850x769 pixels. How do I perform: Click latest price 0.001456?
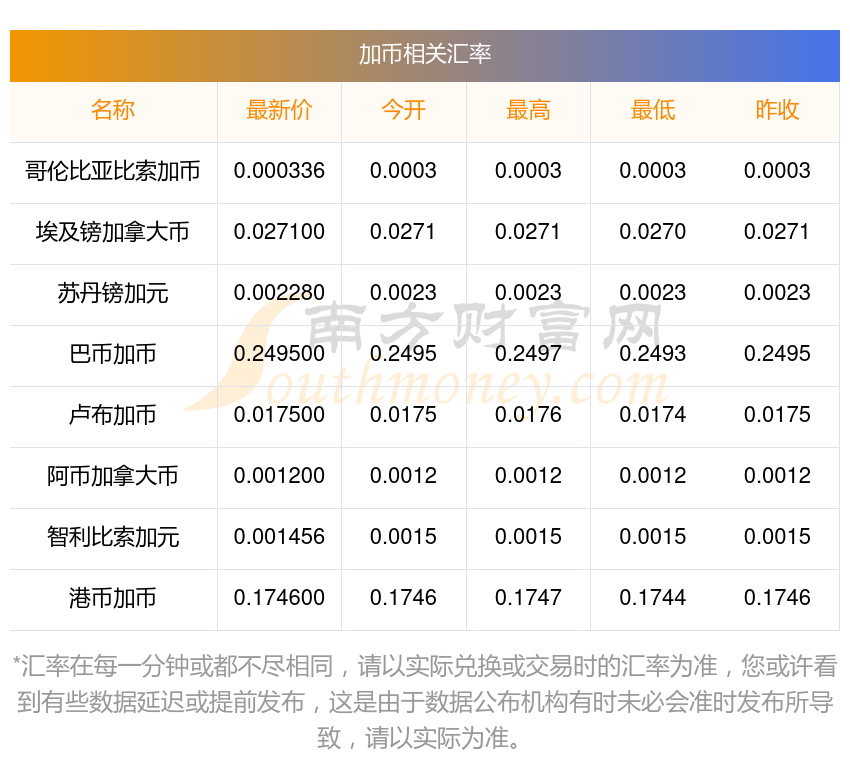pyautogui.click(x=279, y=537)
